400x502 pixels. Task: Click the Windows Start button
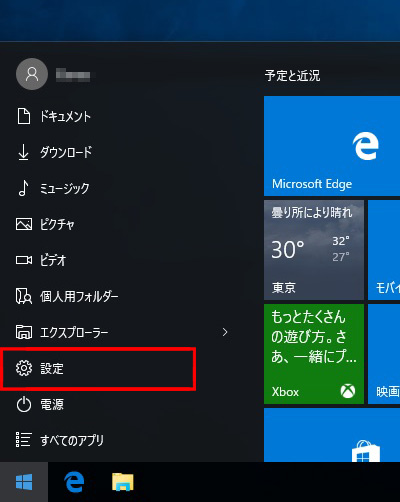click(24, 482)
